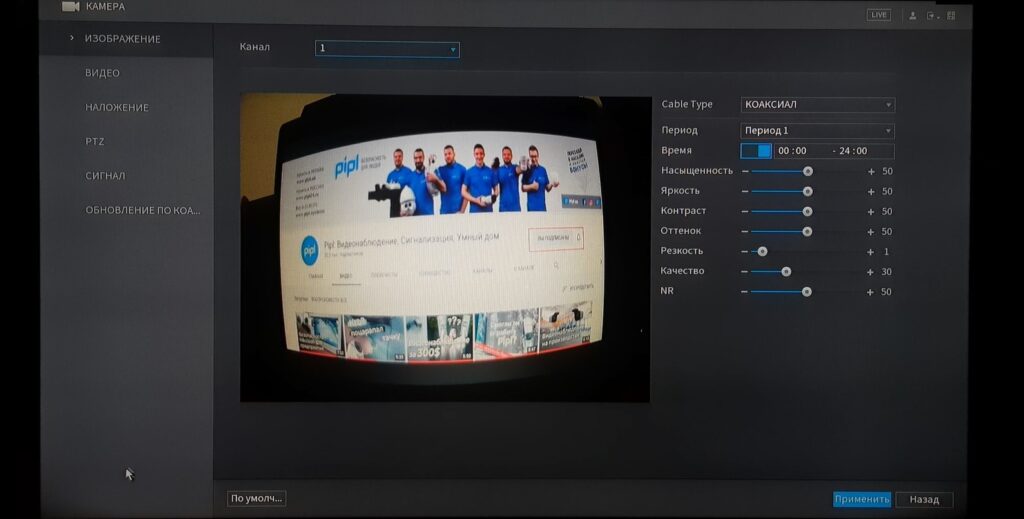Viewport: 1024px width, 519px height.
Task: Click the Резкость value 1
Action: (886, 251)
